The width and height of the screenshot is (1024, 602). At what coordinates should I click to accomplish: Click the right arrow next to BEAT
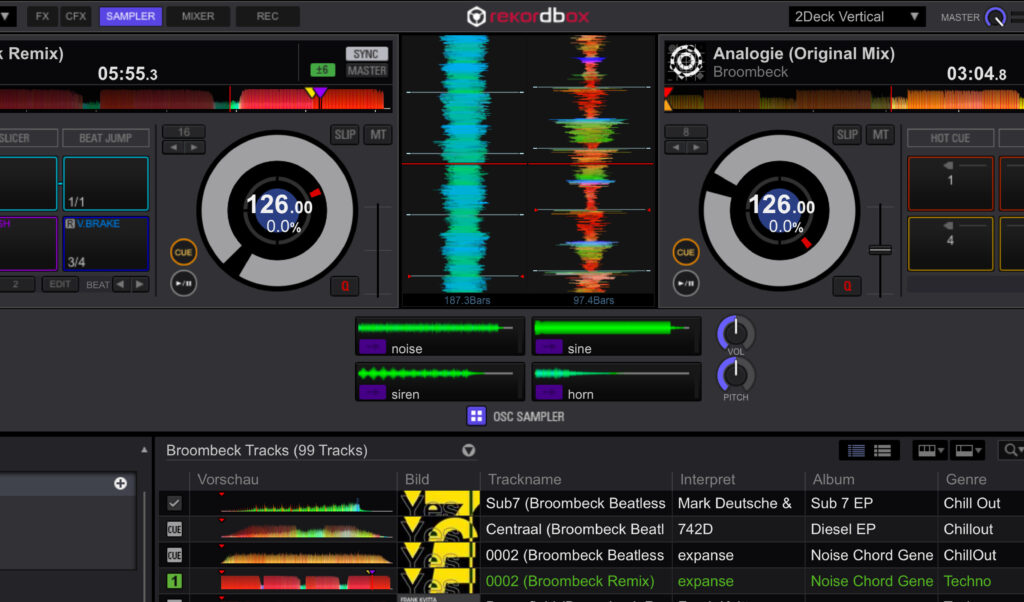tap(139, 284)
